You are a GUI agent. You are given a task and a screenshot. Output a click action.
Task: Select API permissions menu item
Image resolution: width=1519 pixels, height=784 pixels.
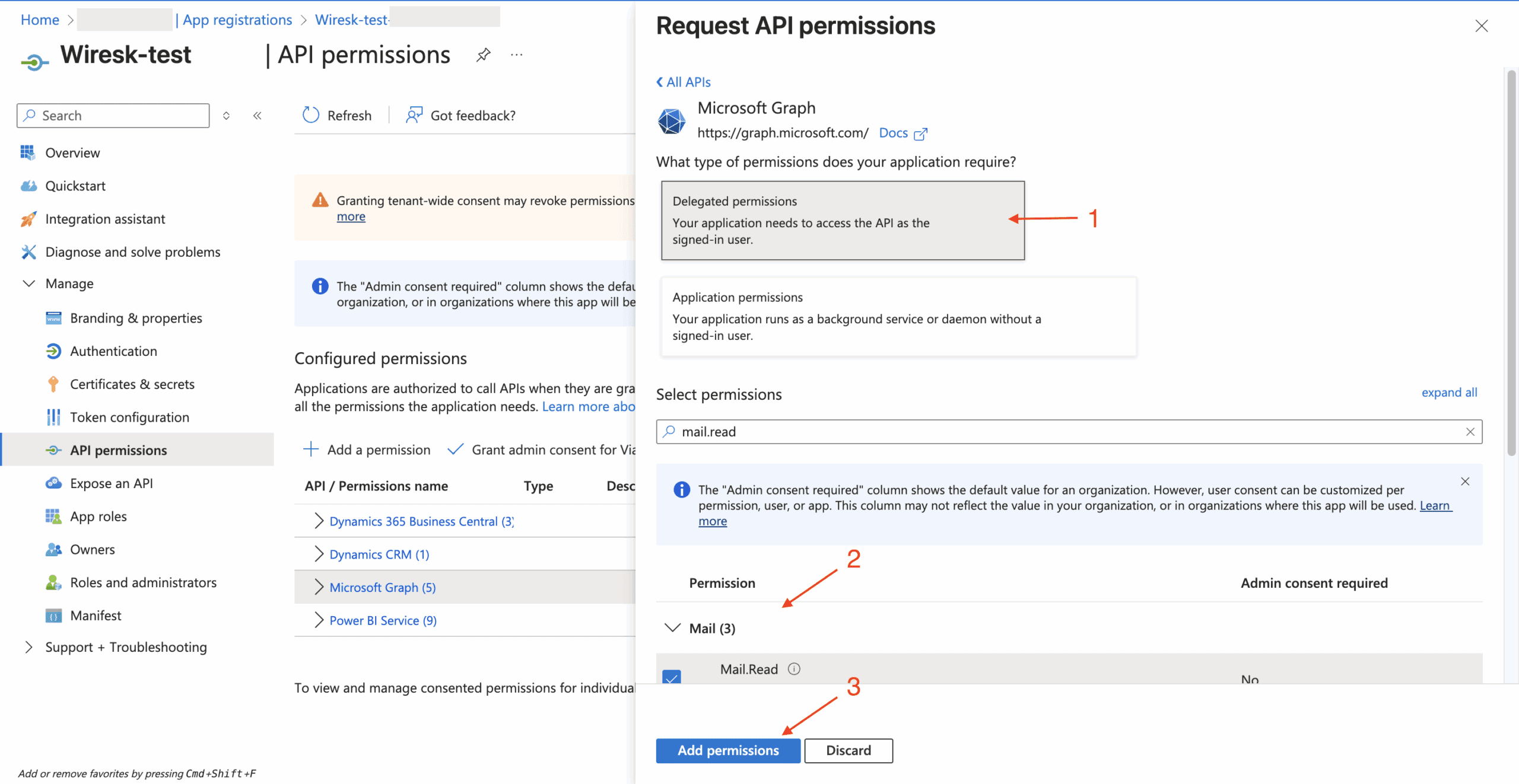(x=137, y=450)
